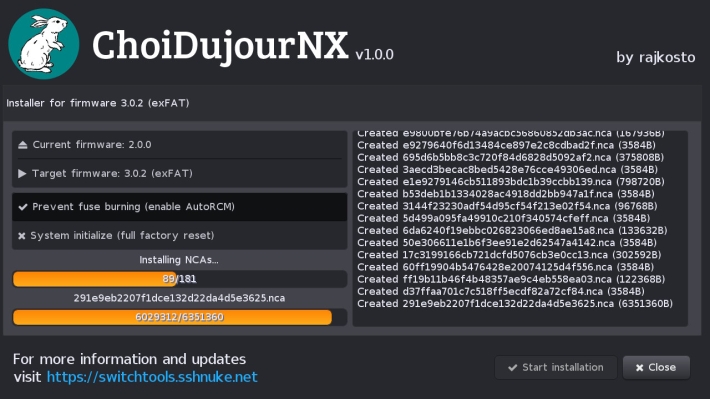The width and height of the screenshot is (710, 399).
Task: Open the switchtools.sshnuke.net link
Action: [152, 377]
